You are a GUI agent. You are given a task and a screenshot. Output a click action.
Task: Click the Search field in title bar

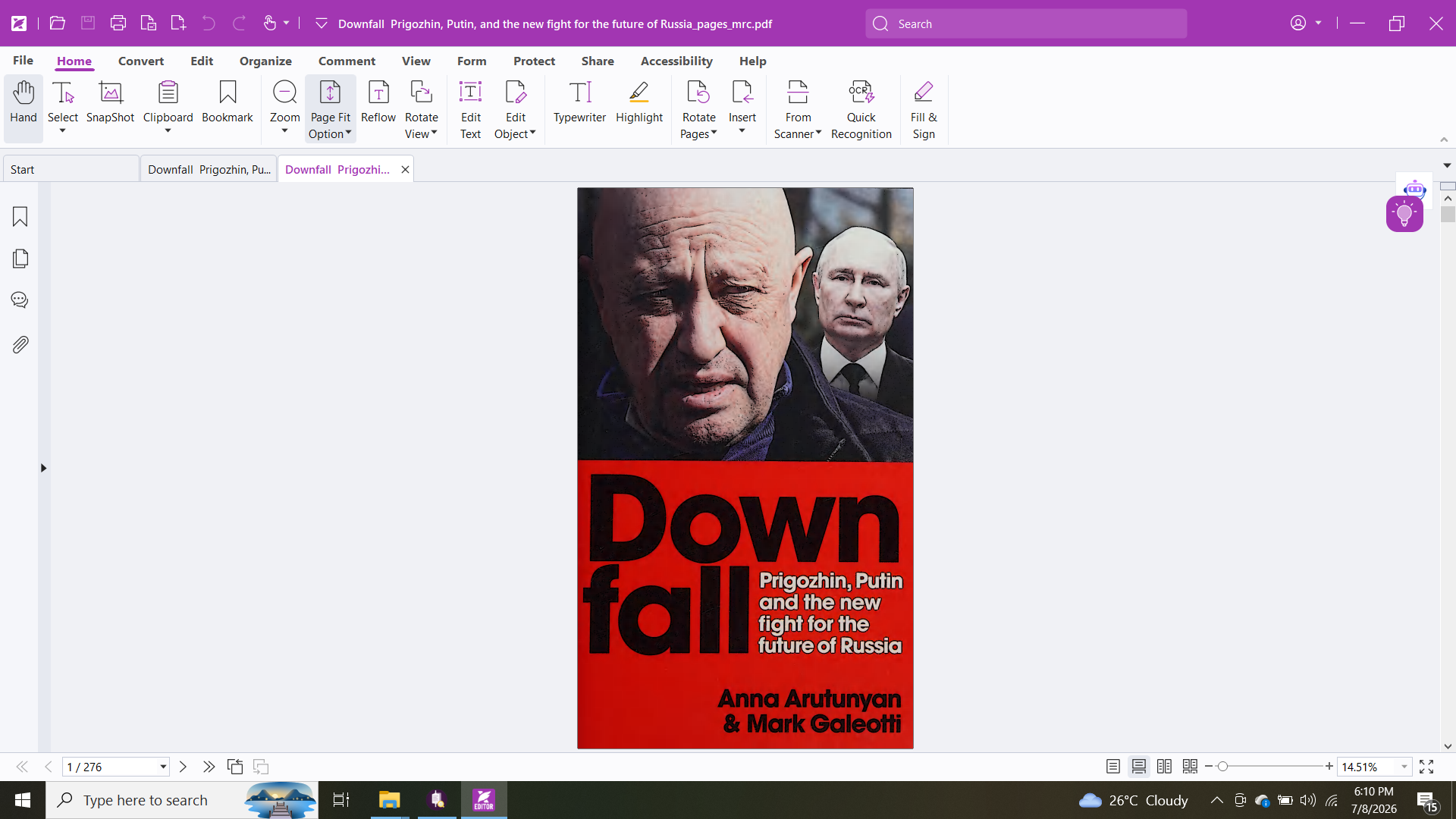point(1026,24)
